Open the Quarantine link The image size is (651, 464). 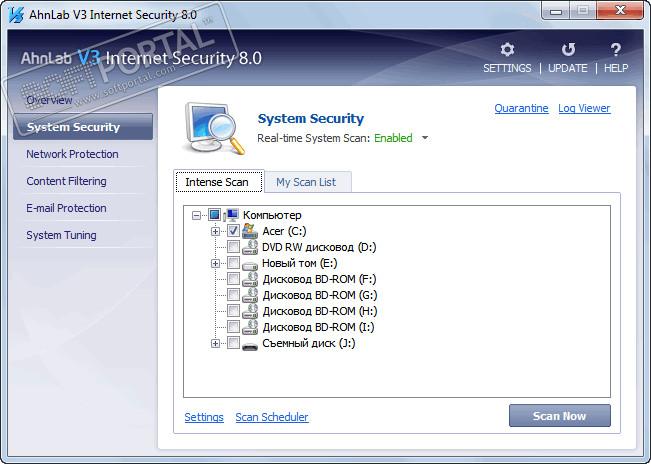(x=521, y=108)
